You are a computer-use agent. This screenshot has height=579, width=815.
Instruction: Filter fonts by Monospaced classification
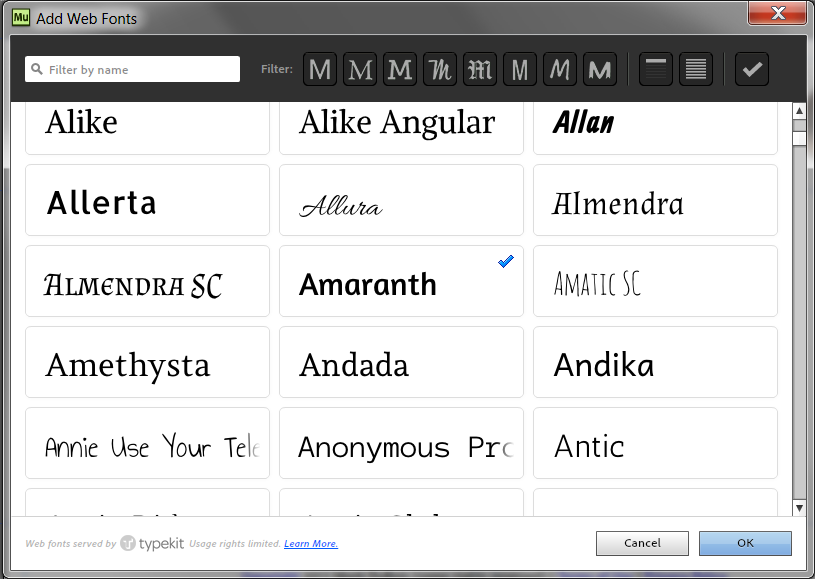tap(520, 69)
